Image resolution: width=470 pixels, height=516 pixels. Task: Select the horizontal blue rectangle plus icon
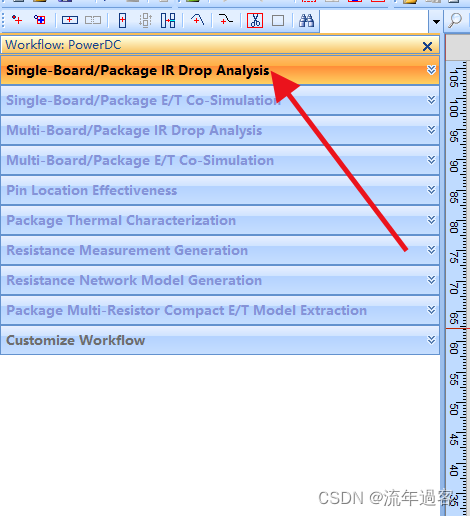tap(70, 20)
